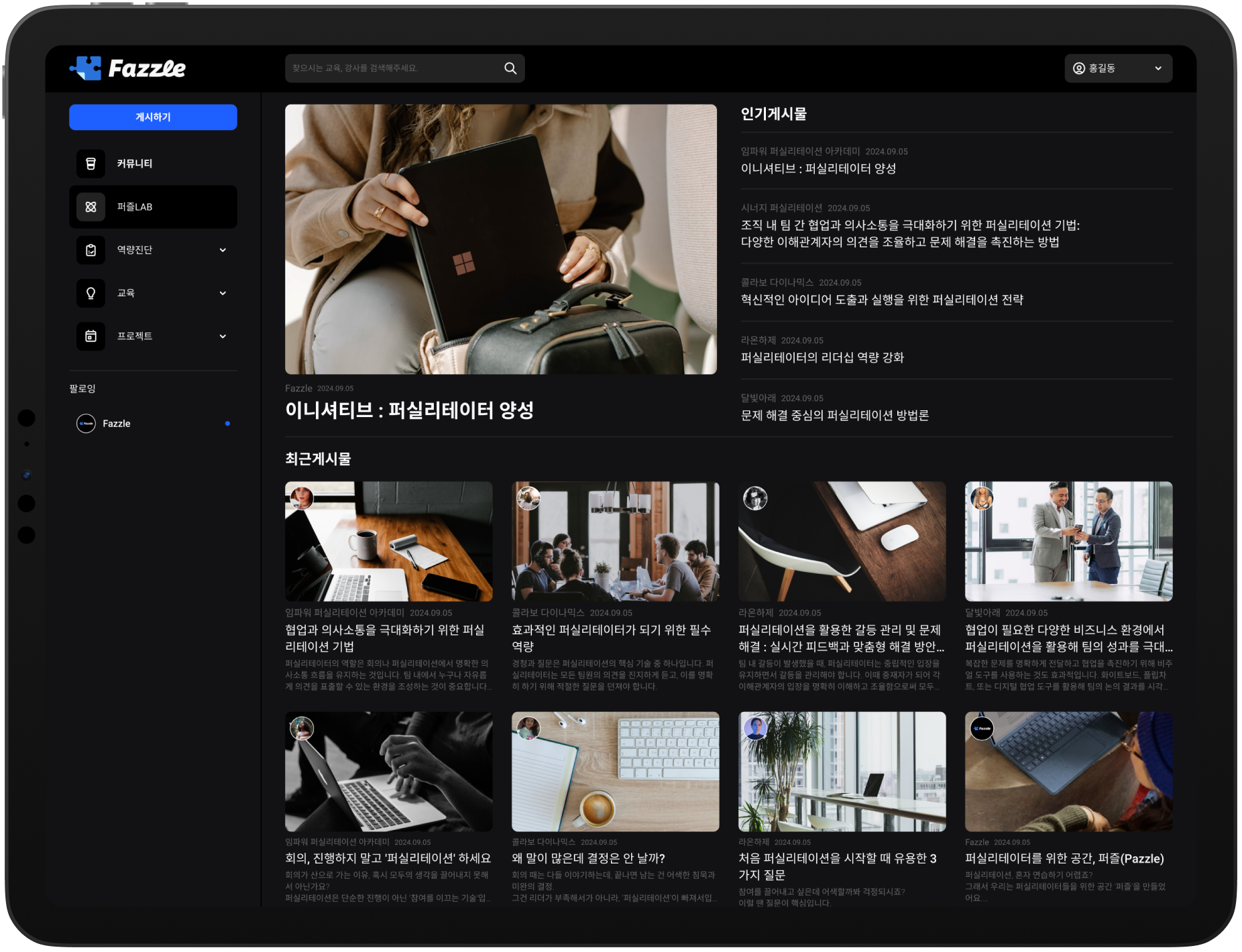Open popular post 혁신적인 아이디어 도출과 실행
The width and height of the screenshot is (1242, 952).
(882, 300)
